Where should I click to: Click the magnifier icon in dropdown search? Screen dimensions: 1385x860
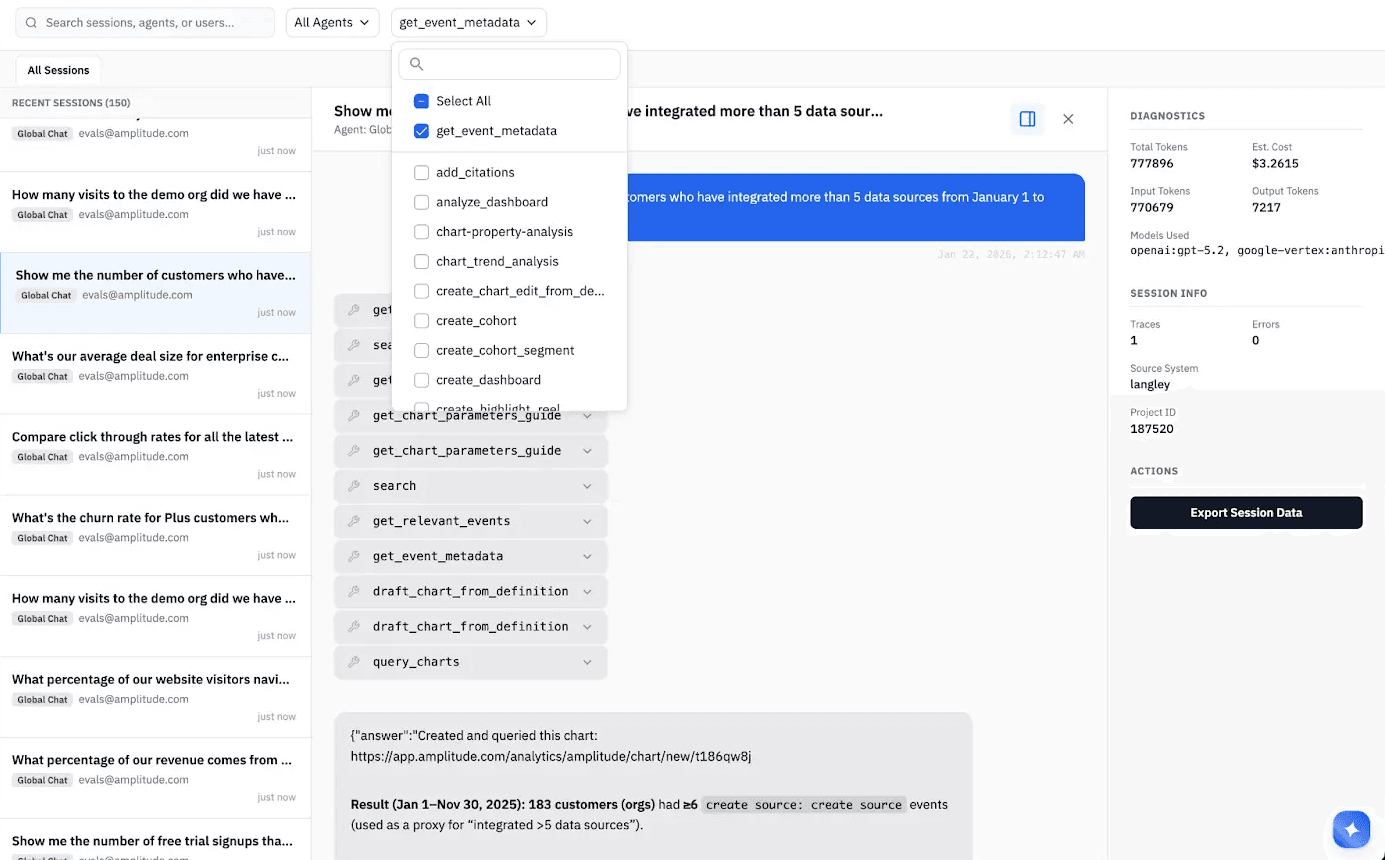[x=417, y=65]
